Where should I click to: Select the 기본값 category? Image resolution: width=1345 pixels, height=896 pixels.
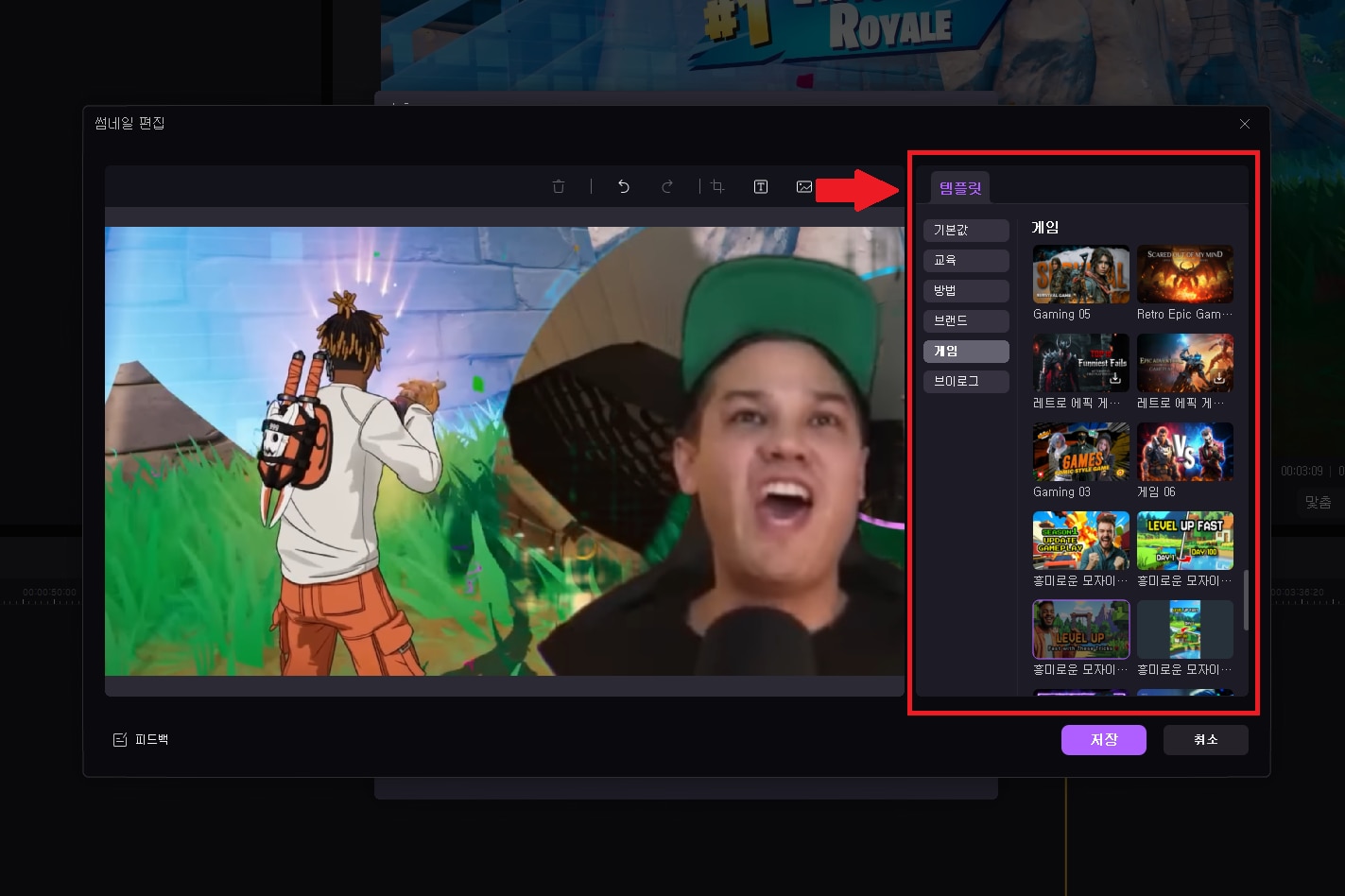click(x=966, y=230)
